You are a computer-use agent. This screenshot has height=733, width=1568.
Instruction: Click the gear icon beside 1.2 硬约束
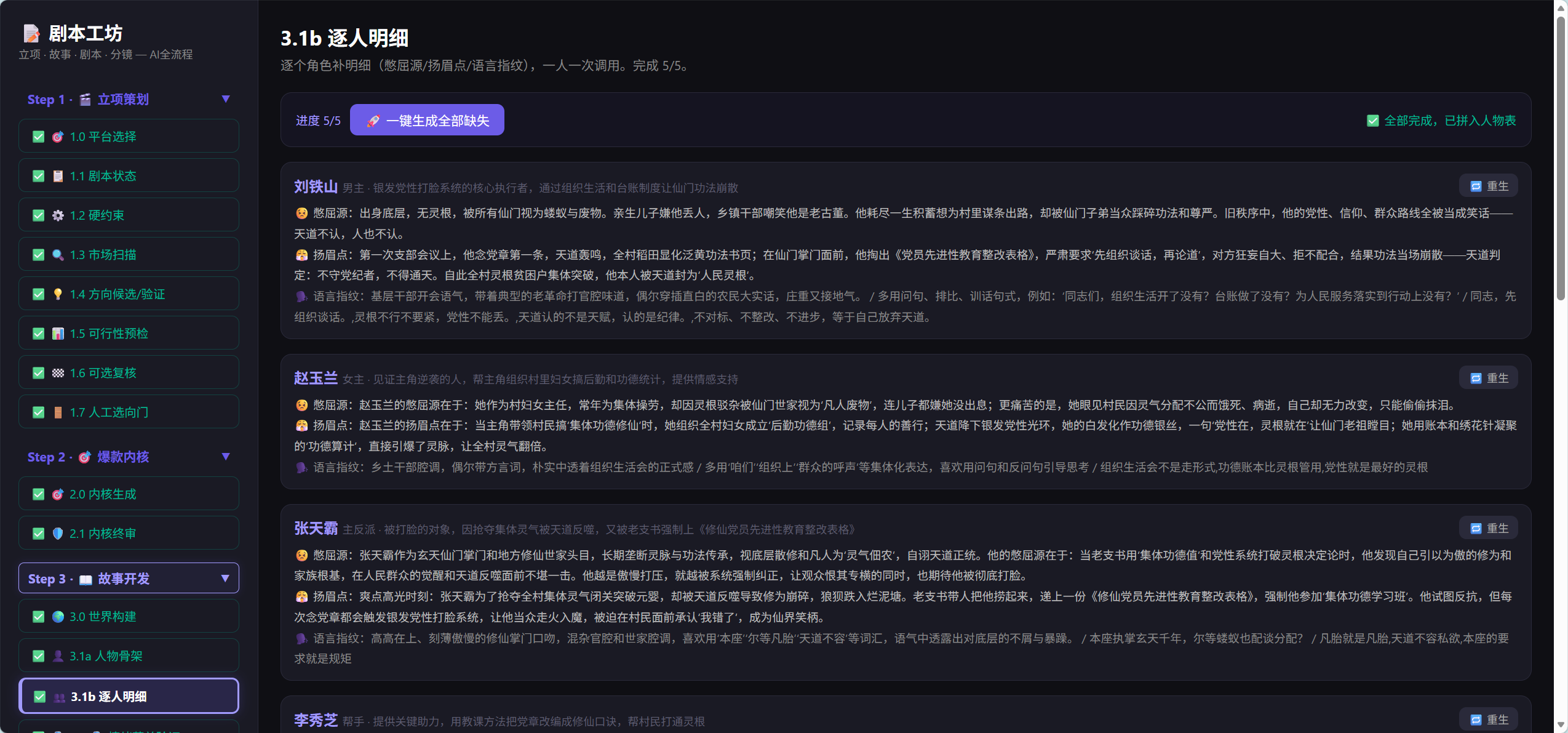coord(58,215)
